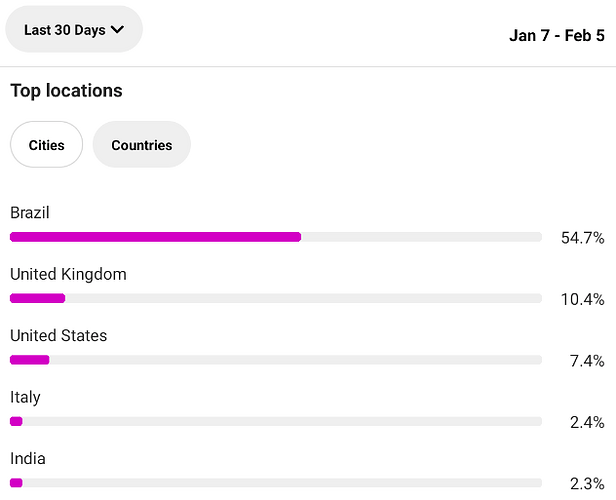Screen dimensions: 616x500
Task: Select the United Kingdom label
Action: pos(68,274)
